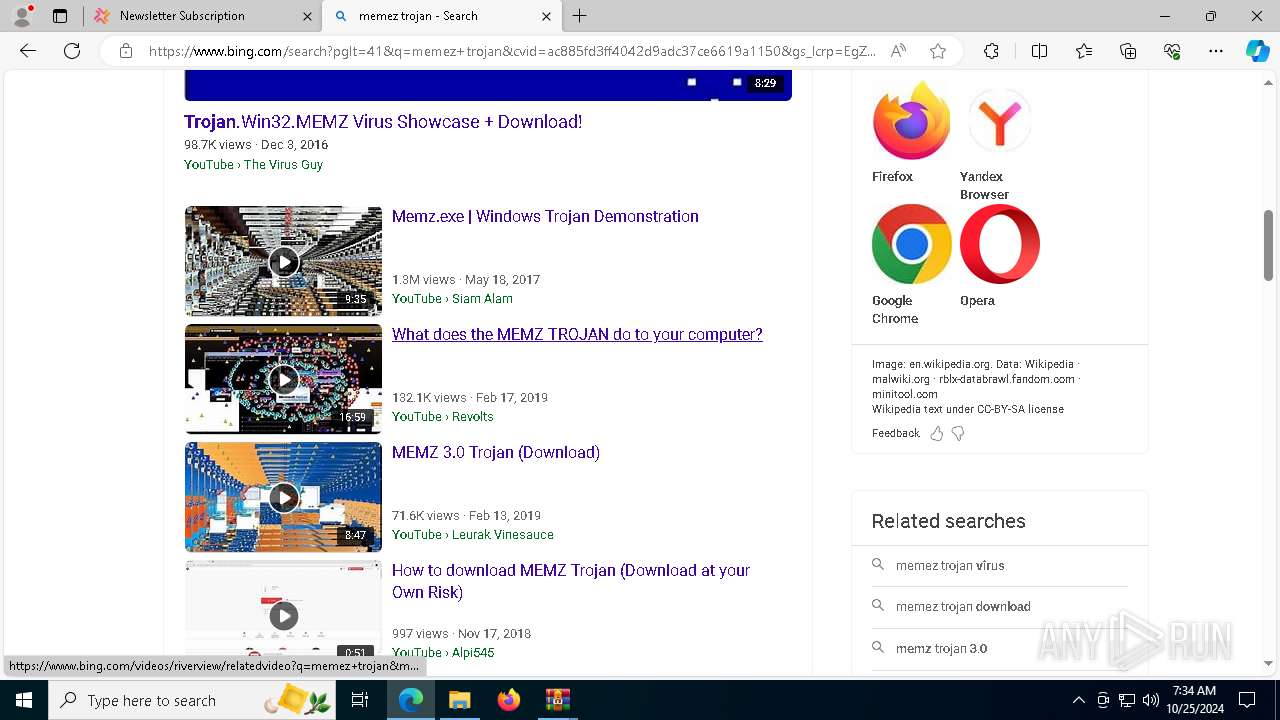This screenshot has width=1280, height=720.
Task: Play the 16:59 Revolts video thumbnail
Action: (x=283, y=379)
